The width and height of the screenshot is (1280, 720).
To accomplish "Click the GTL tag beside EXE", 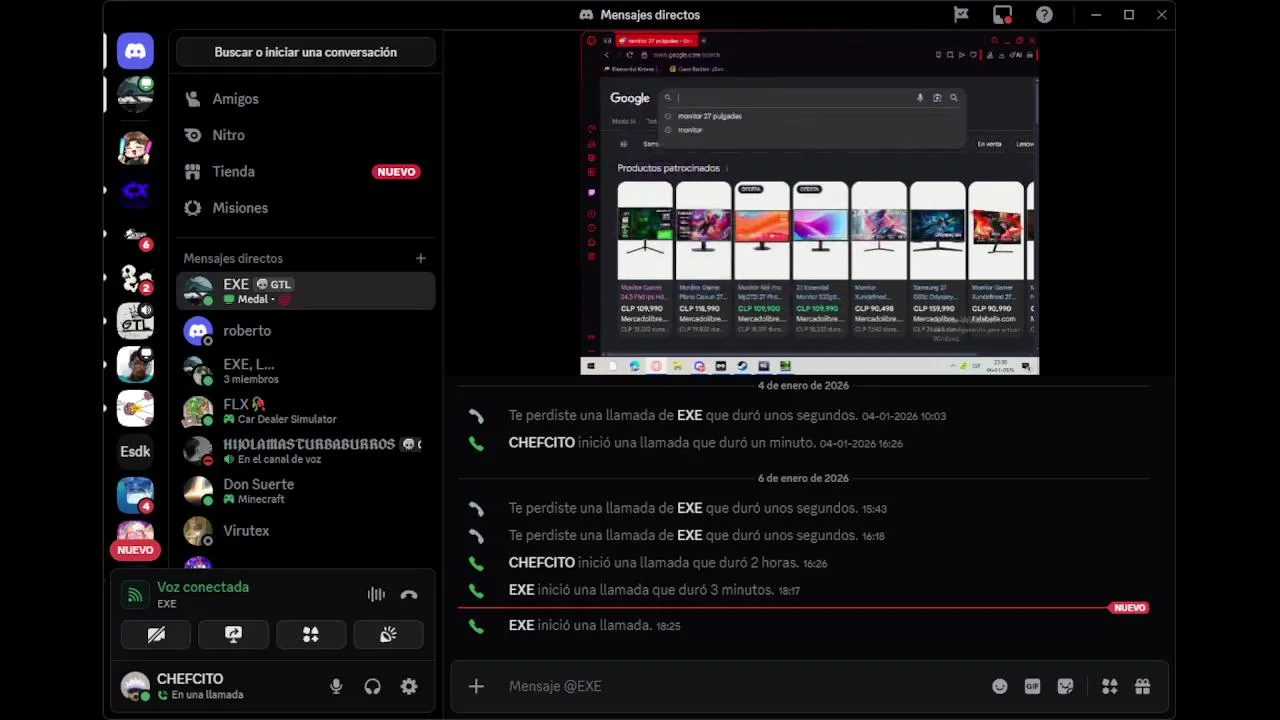I will [274, 285].
